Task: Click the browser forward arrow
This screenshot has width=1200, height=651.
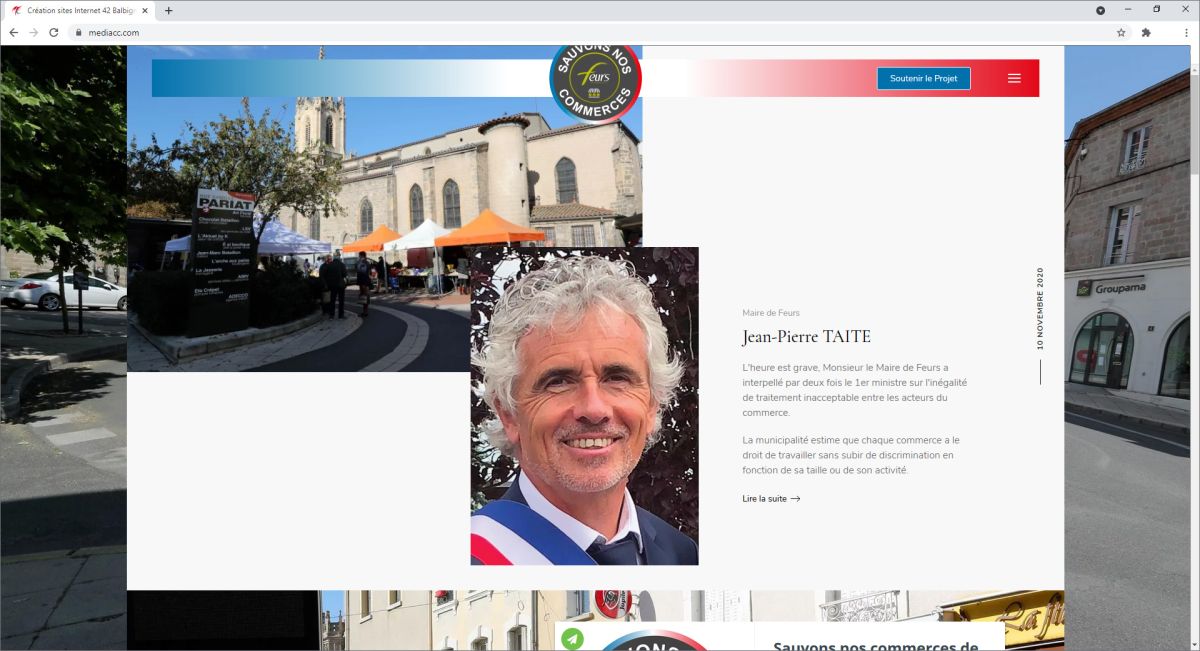Action: click(x=34, y=32)
